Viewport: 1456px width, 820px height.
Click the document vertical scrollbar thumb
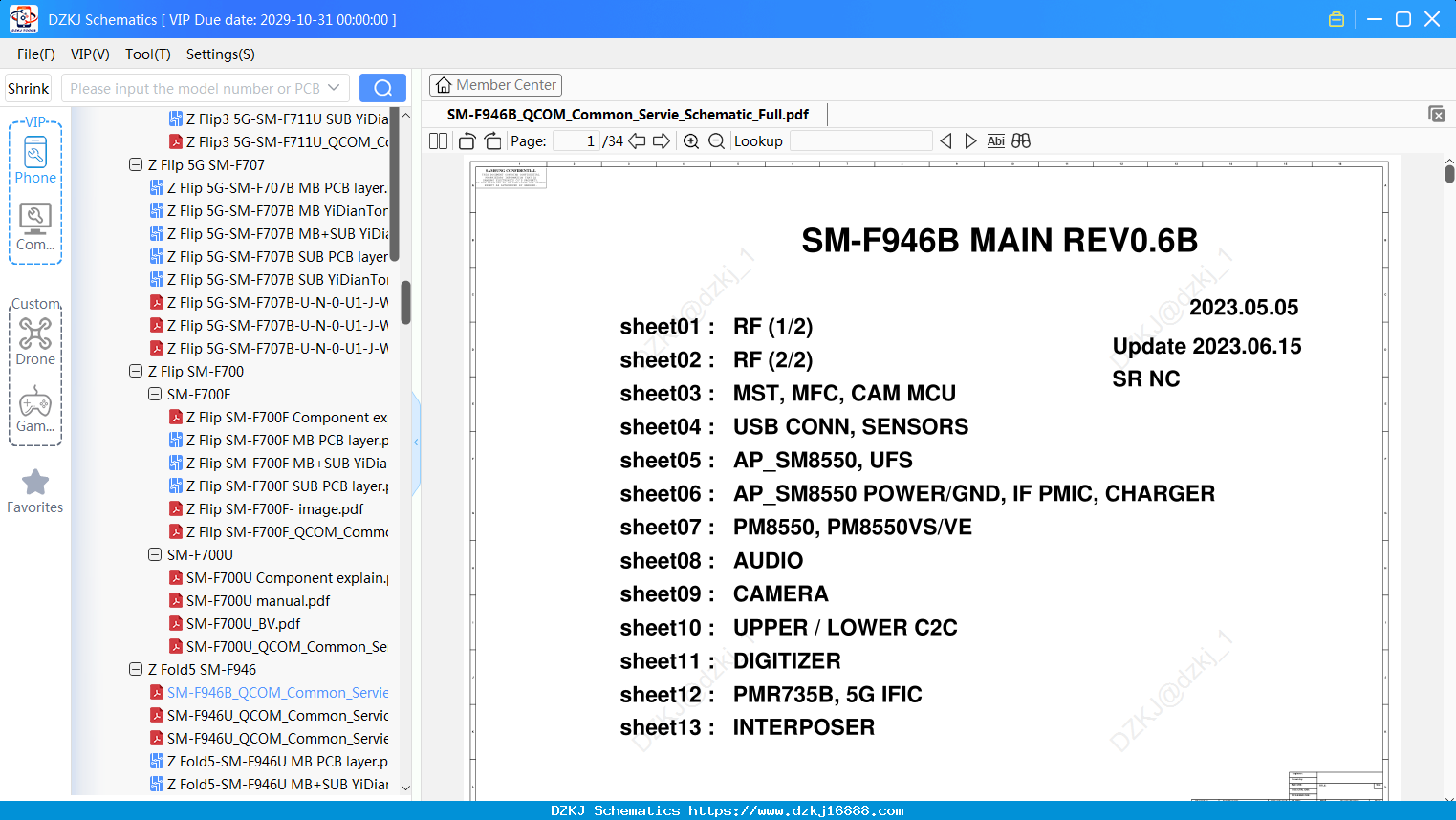point(1449,173)
